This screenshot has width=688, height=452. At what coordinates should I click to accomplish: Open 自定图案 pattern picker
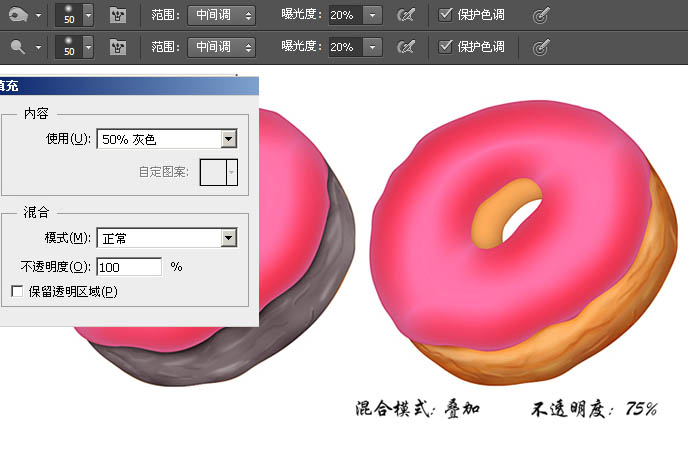click(219, 172)
